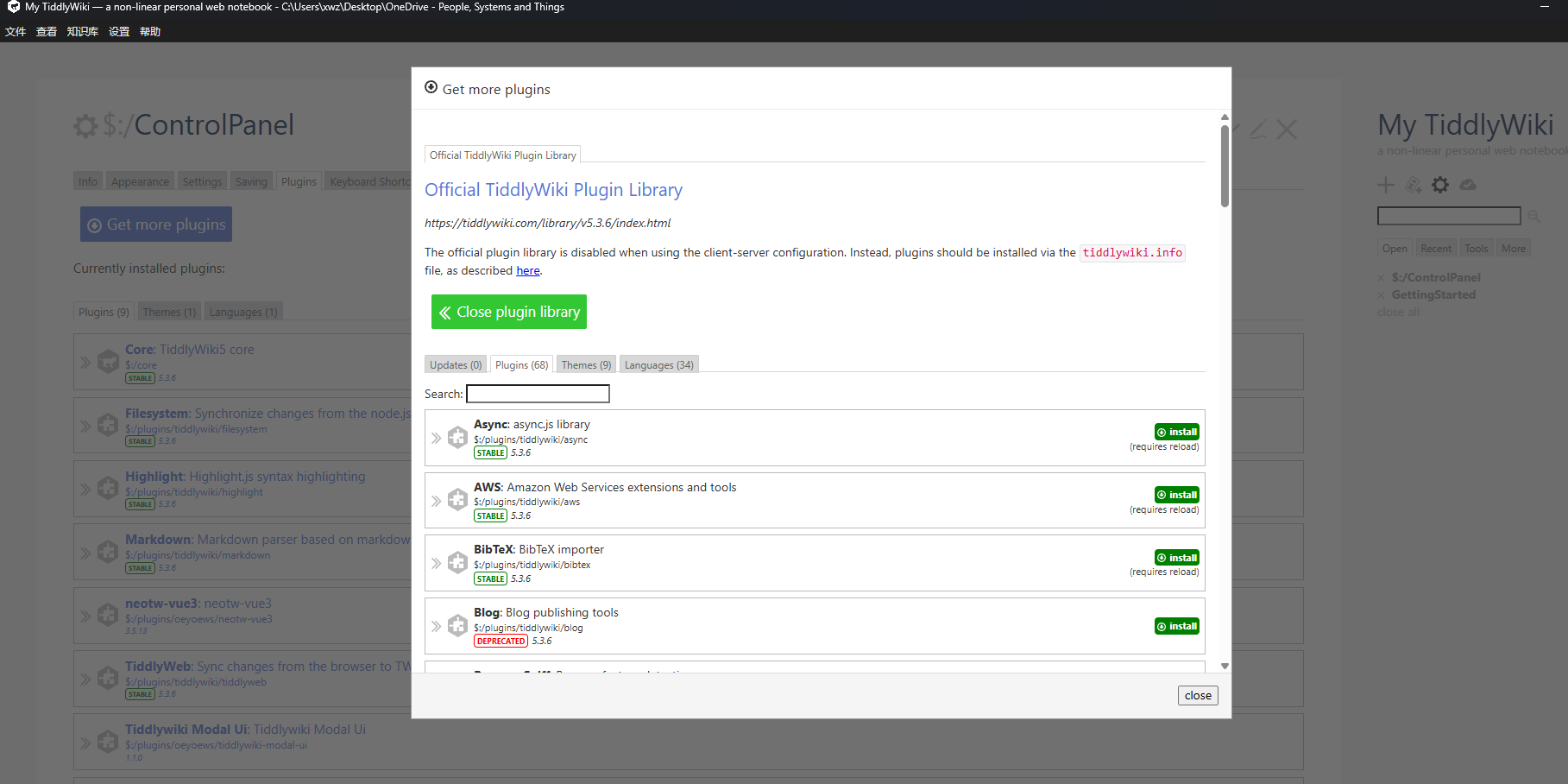Click the BibTeX plugin icon
The width and height of the screenshot is (1568, 784).
pyautogui.click(x=457, y=563)
